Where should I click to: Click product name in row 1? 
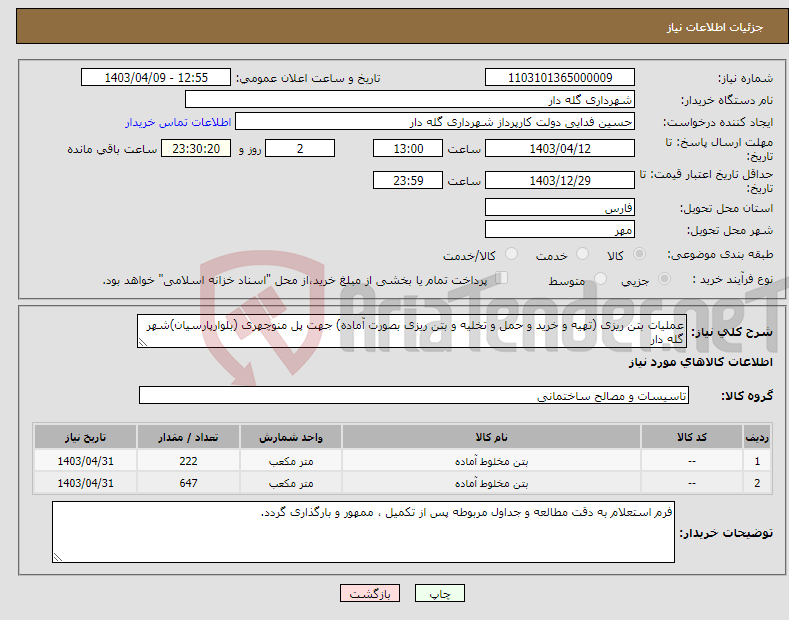coord(492,461)
